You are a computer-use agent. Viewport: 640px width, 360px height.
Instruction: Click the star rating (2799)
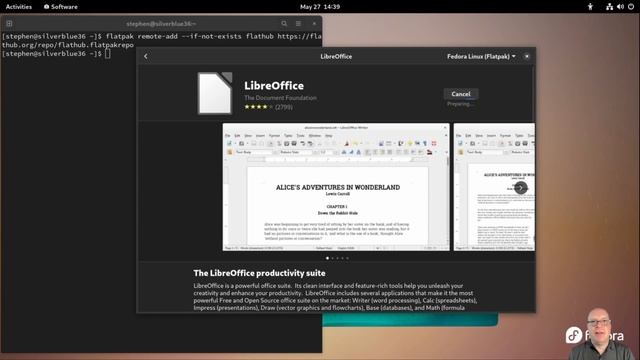[x=268, y=107]
